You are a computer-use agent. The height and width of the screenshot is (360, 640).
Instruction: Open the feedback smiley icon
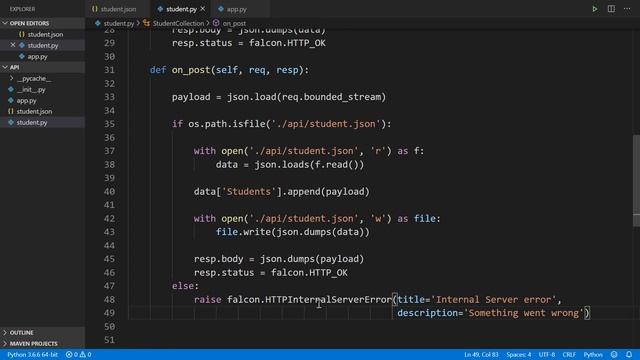614,355
